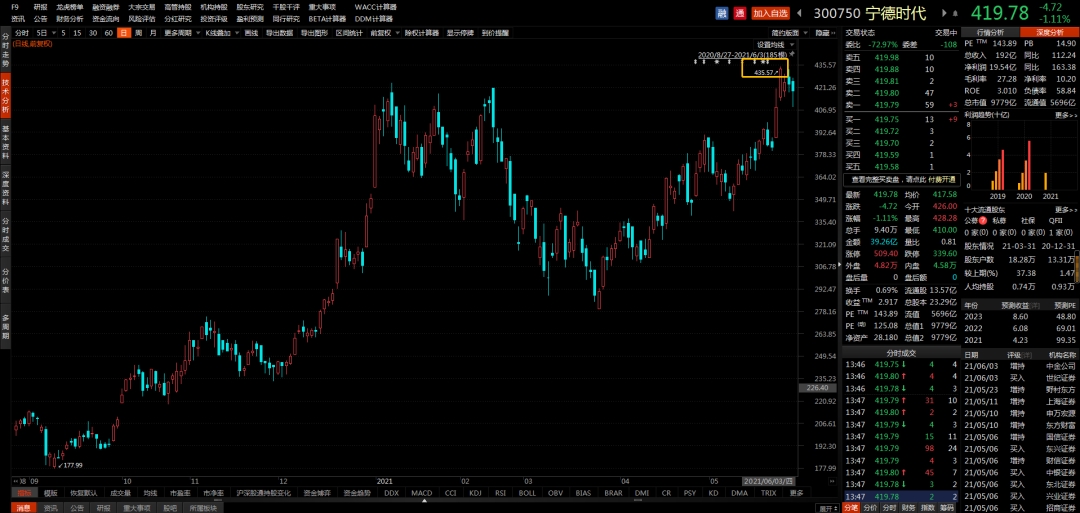Click the red question-mark badge by 公募
The height and width of the screenshot is (513, 1080).
pyautogui.click(x=983, y=220)
